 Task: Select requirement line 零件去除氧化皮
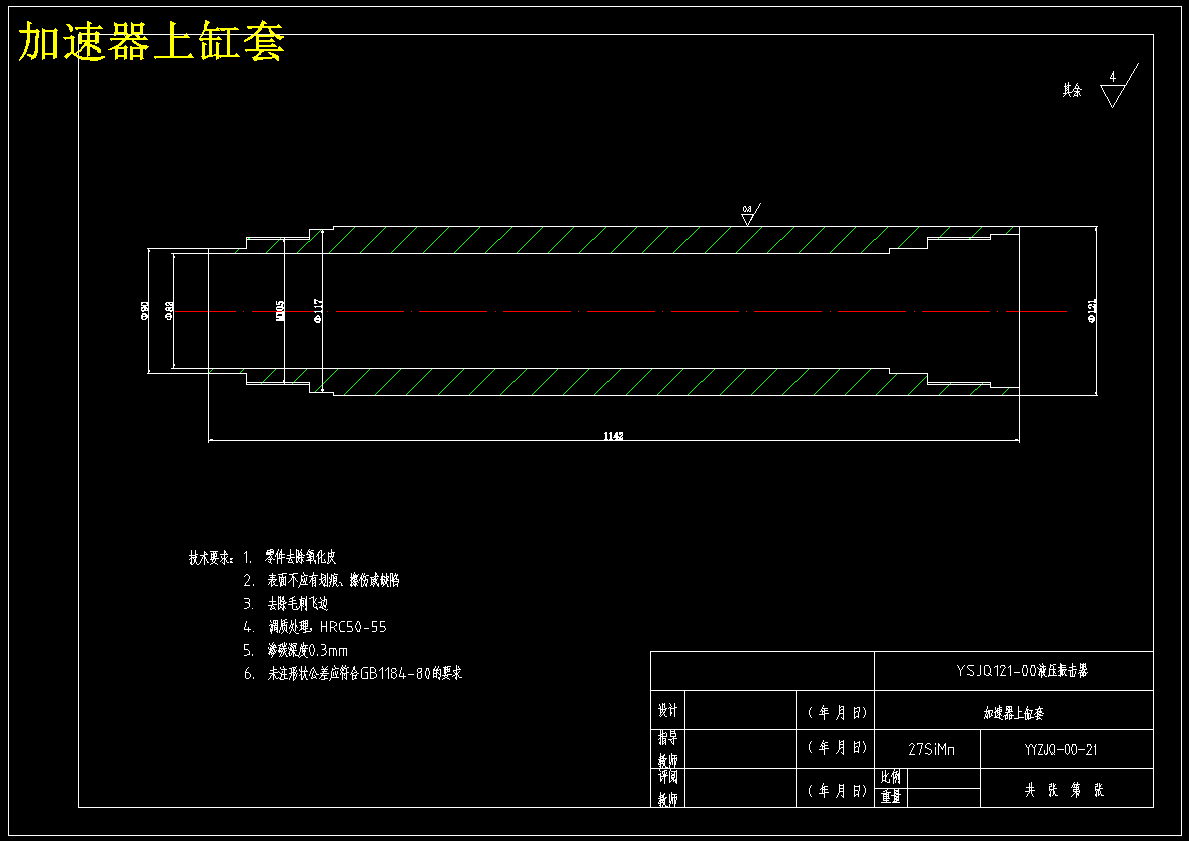pyautogui.click(x=300, y=557)
